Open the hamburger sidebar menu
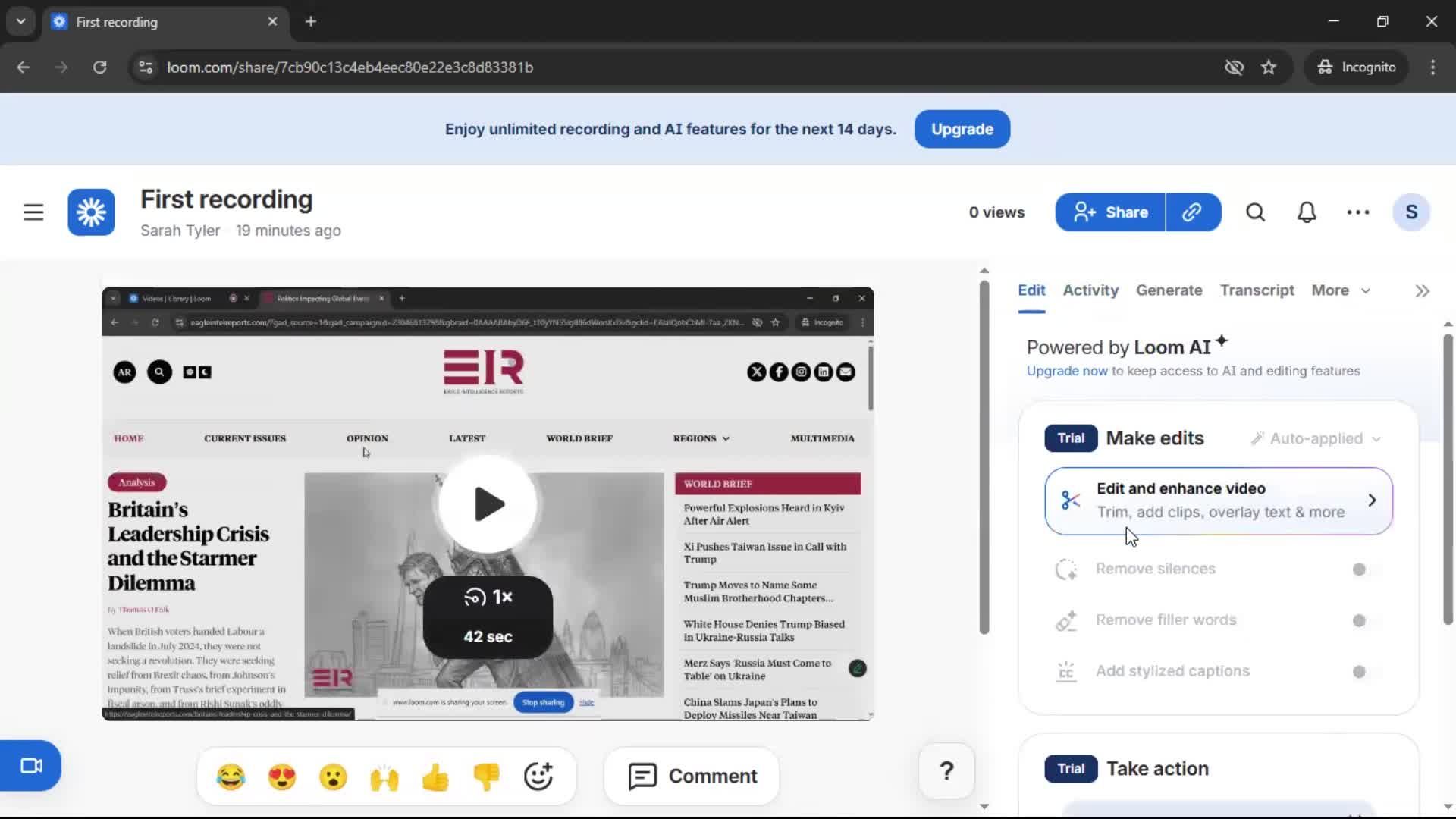This screenshot has height=819, width=1456. pyautogui.click(x=33, y=212)
